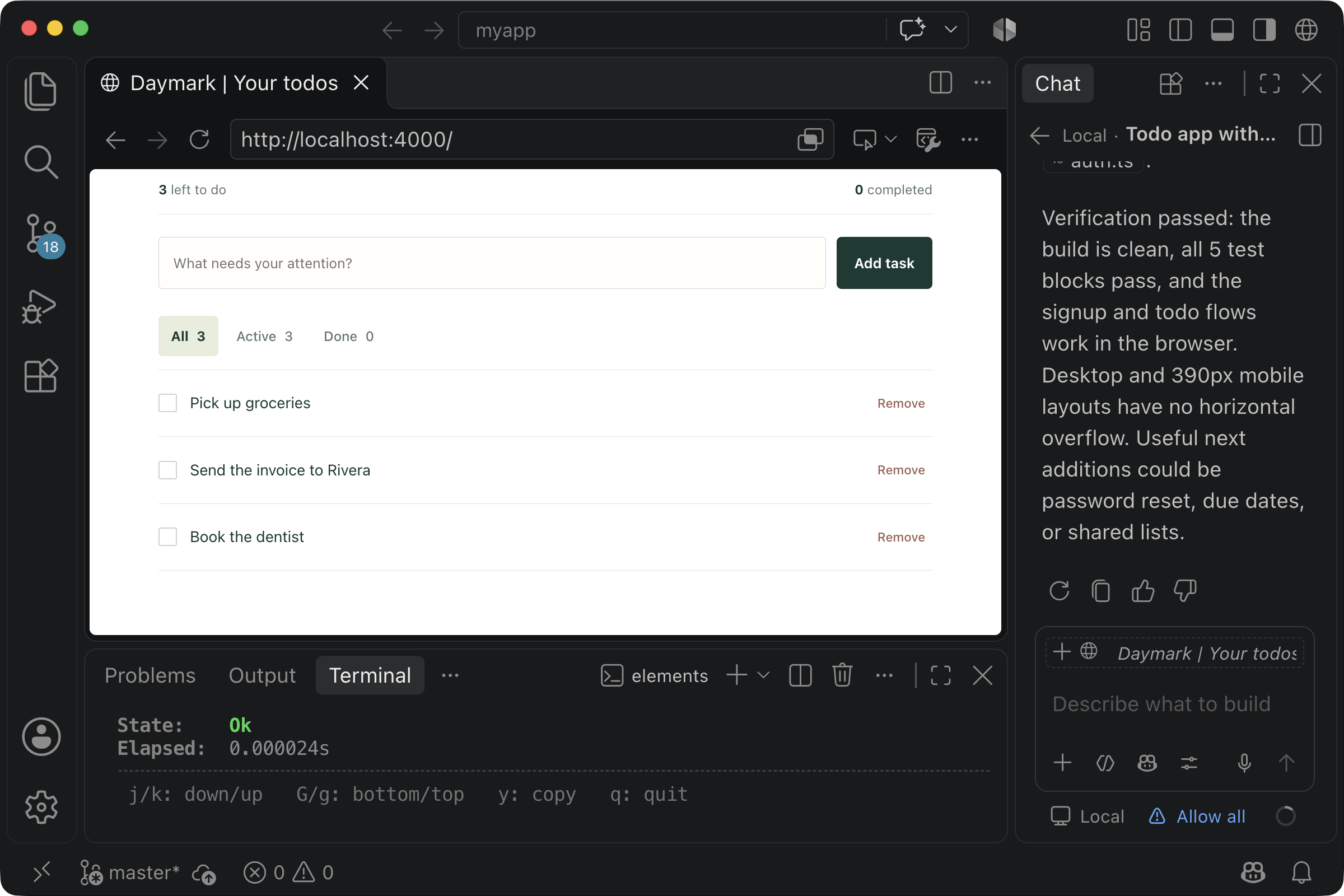Open the Search icon in activity bar
1344x896 pixels.
[40, 162]
